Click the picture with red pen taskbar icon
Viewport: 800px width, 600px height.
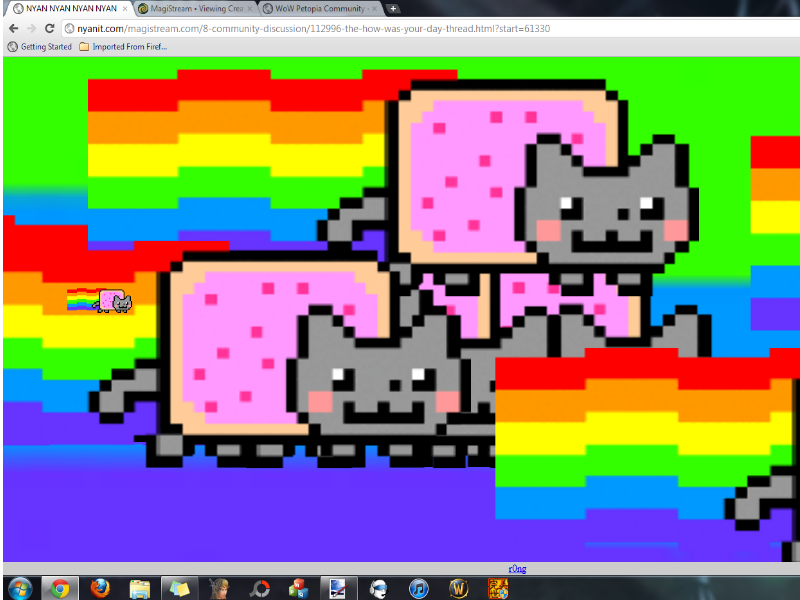point(339,589)
